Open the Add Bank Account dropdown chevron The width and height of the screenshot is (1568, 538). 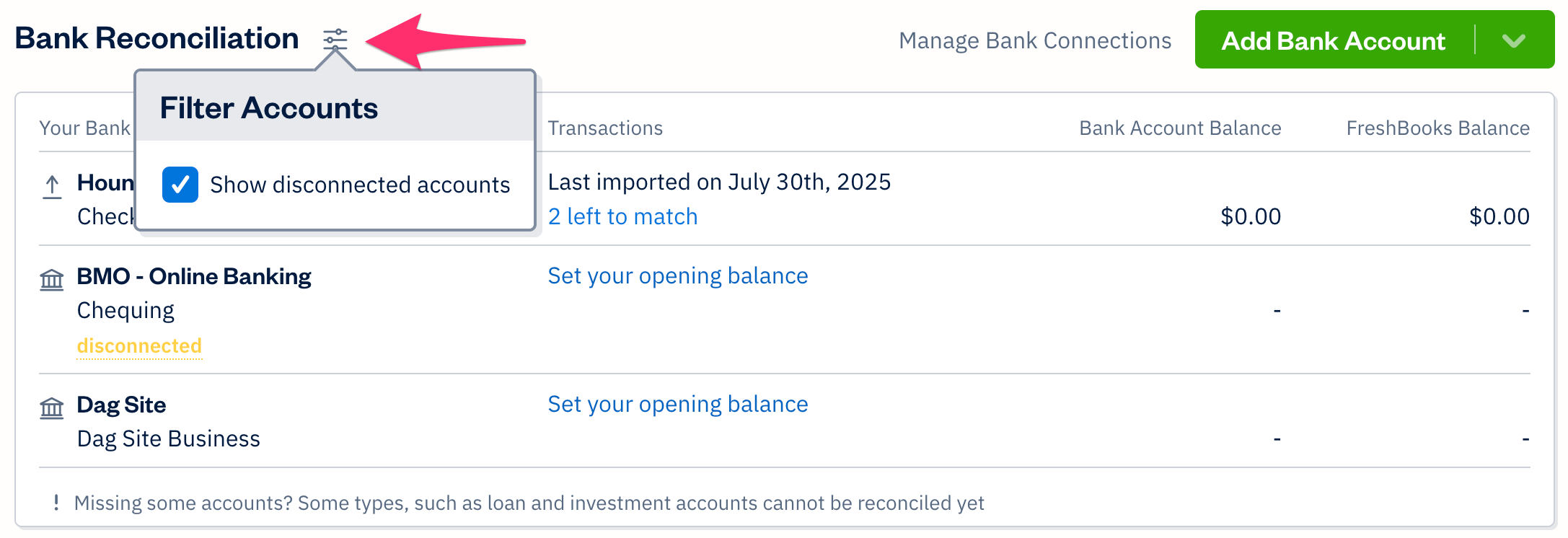point(1513,40)
